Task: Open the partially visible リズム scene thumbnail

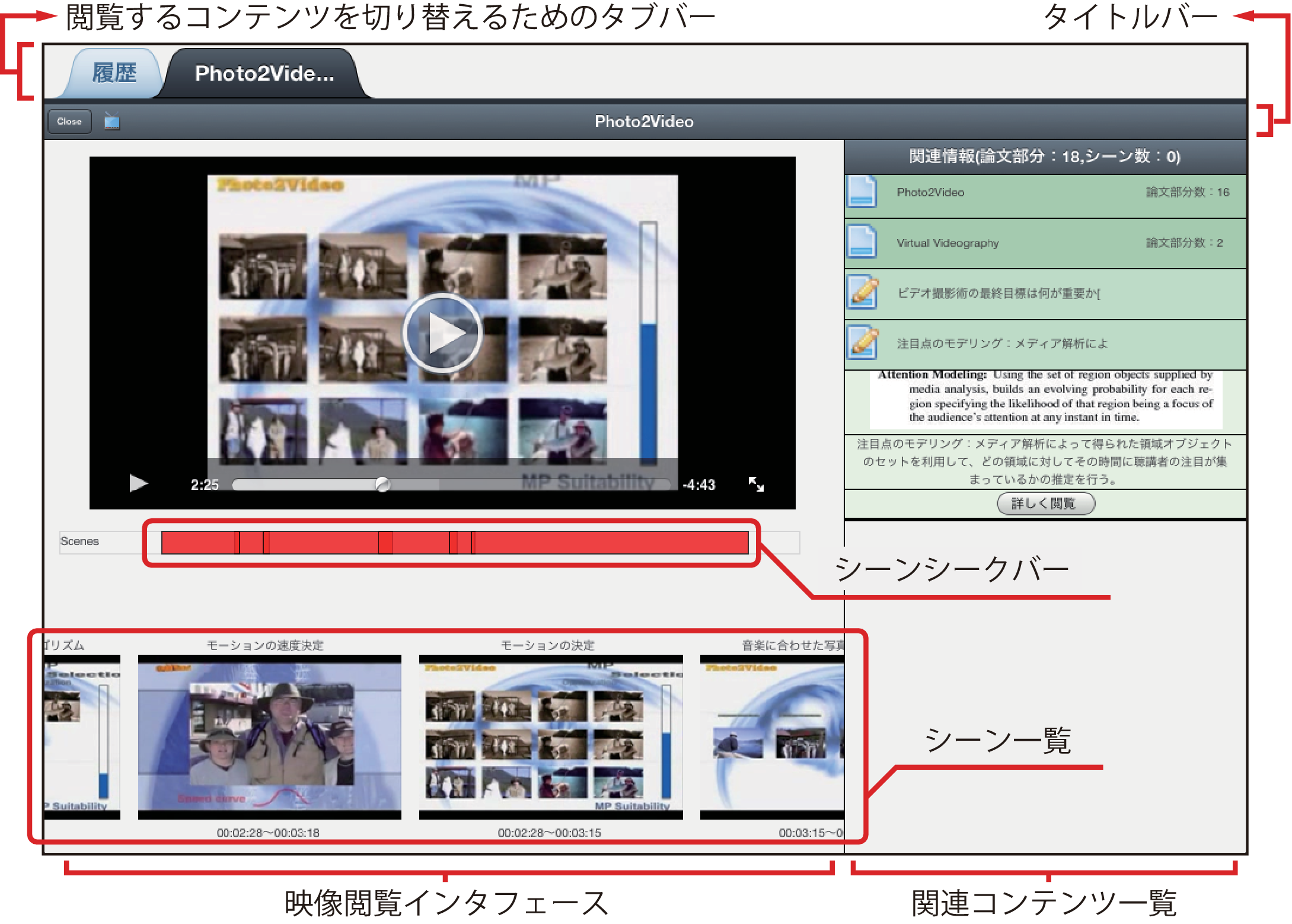Action: coord(82,737)
